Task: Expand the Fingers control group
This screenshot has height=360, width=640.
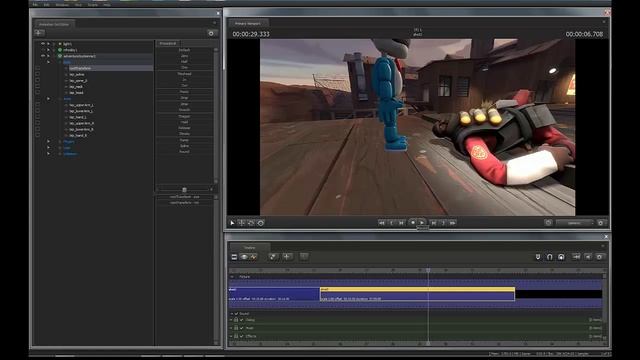Action: [49, 142]
